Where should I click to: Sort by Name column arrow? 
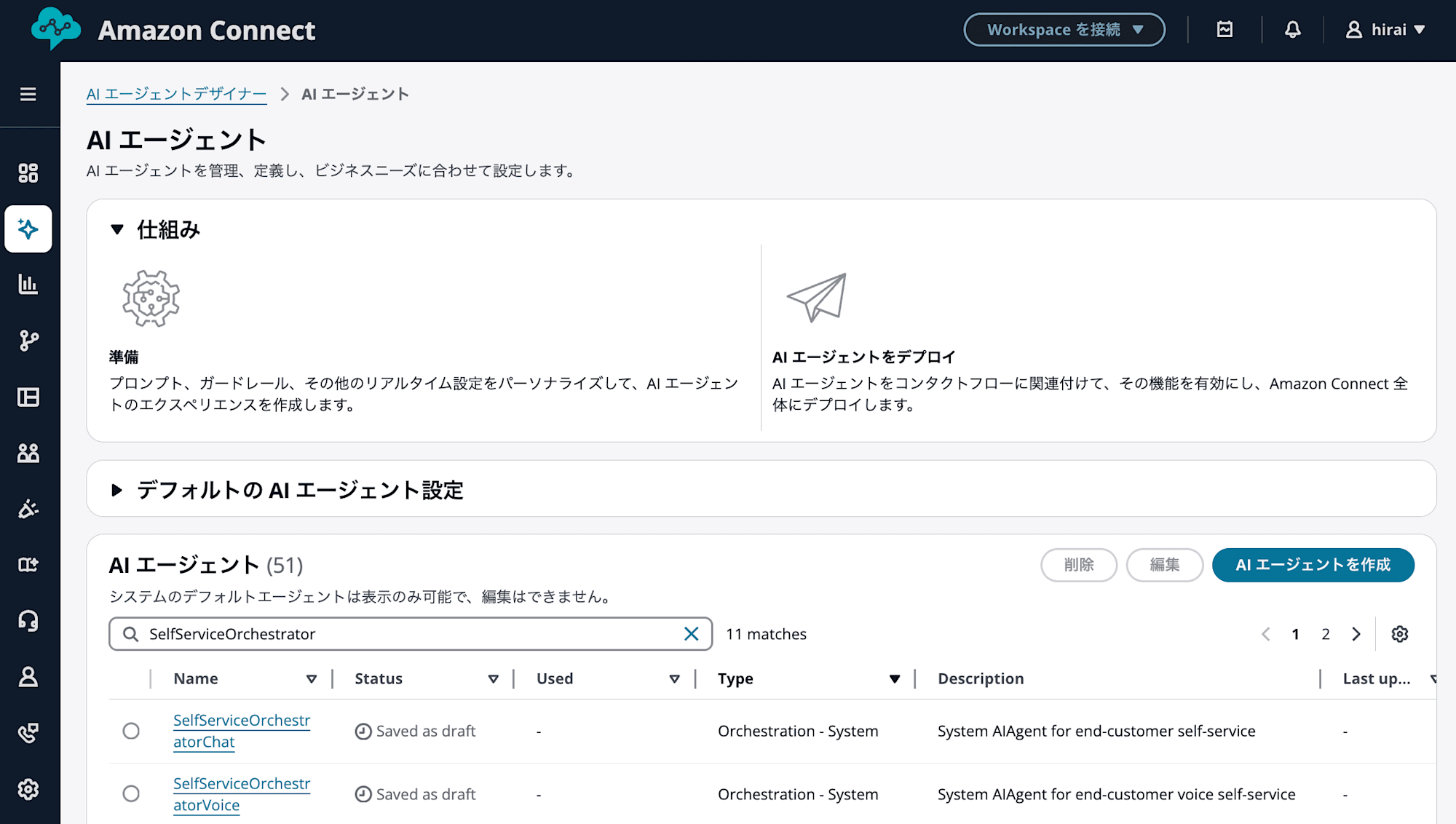[x=312, y=679]
